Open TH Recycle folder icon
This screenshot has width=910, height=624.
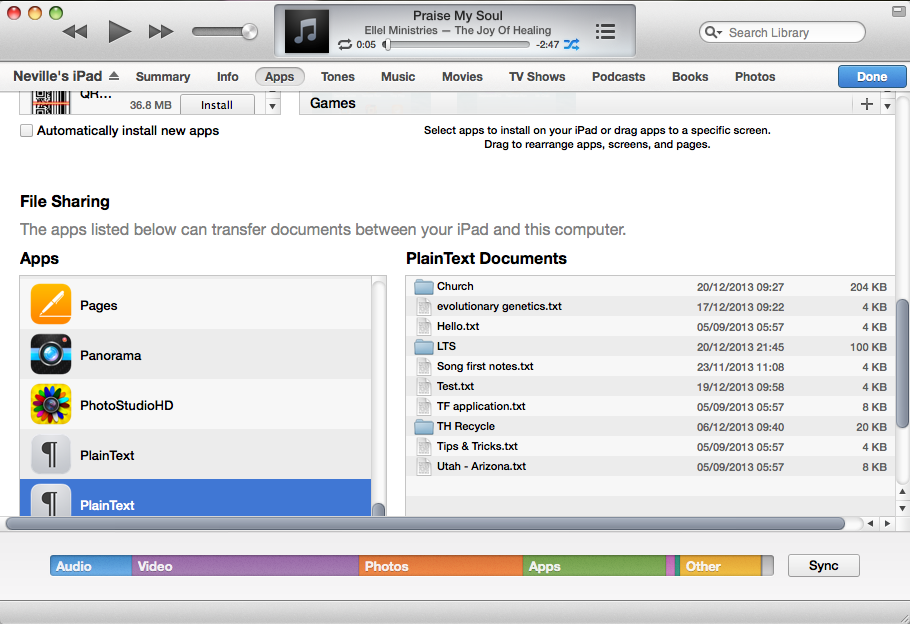click(424, 427)
